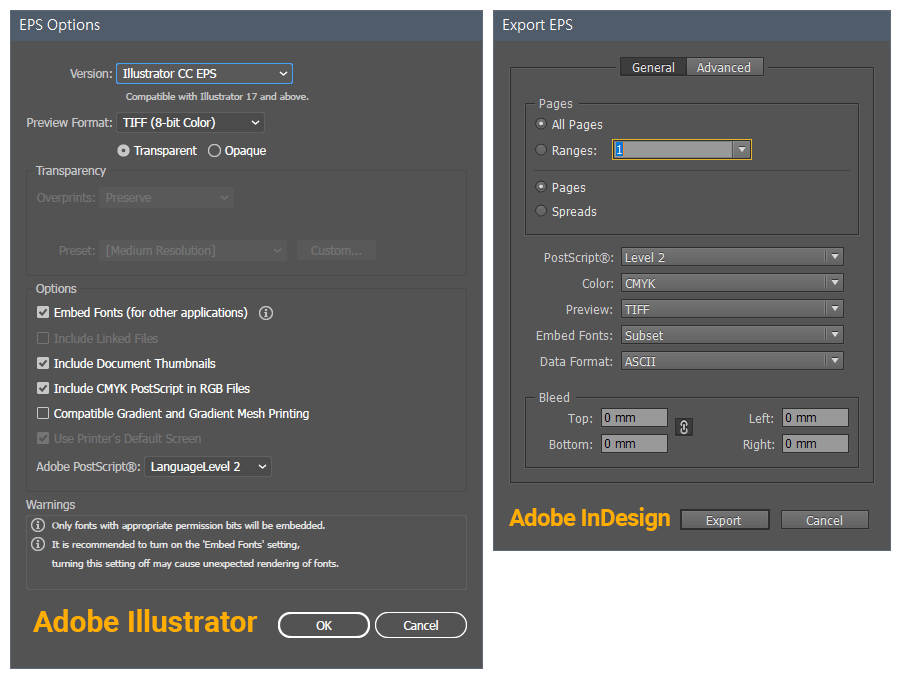Choose the Ranges radio button

pyautogui.click(x=541, y=150)
